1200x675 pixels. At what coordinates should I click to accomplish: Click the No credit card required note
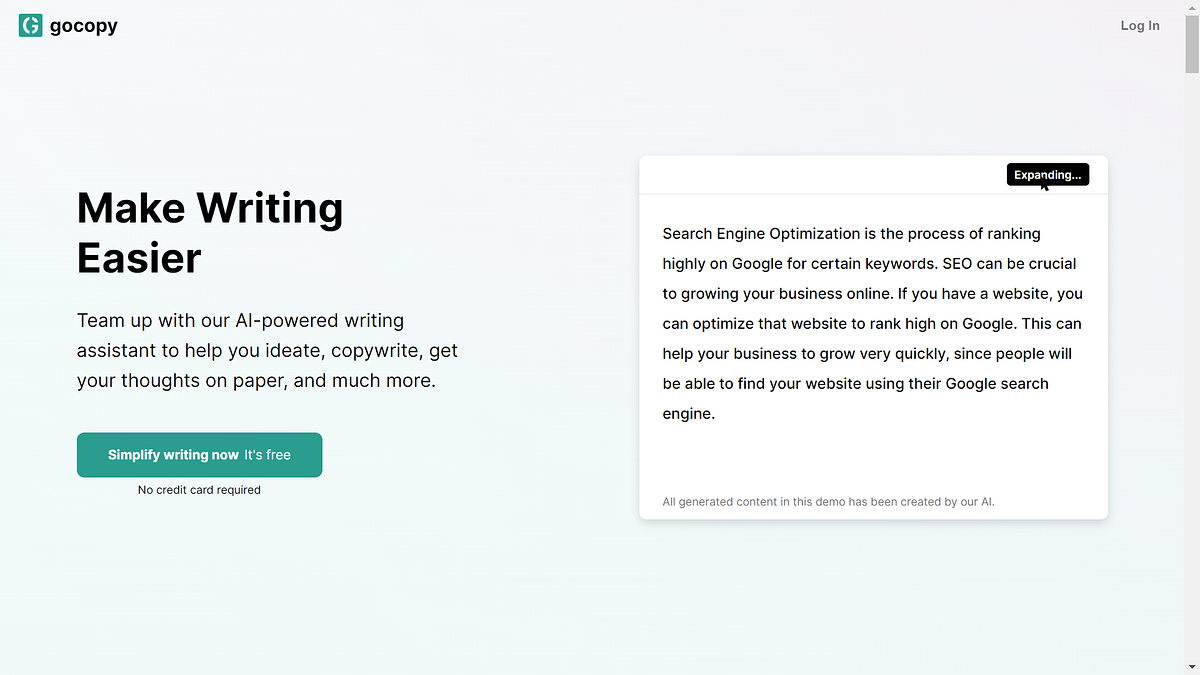click(x=199, y=490)
